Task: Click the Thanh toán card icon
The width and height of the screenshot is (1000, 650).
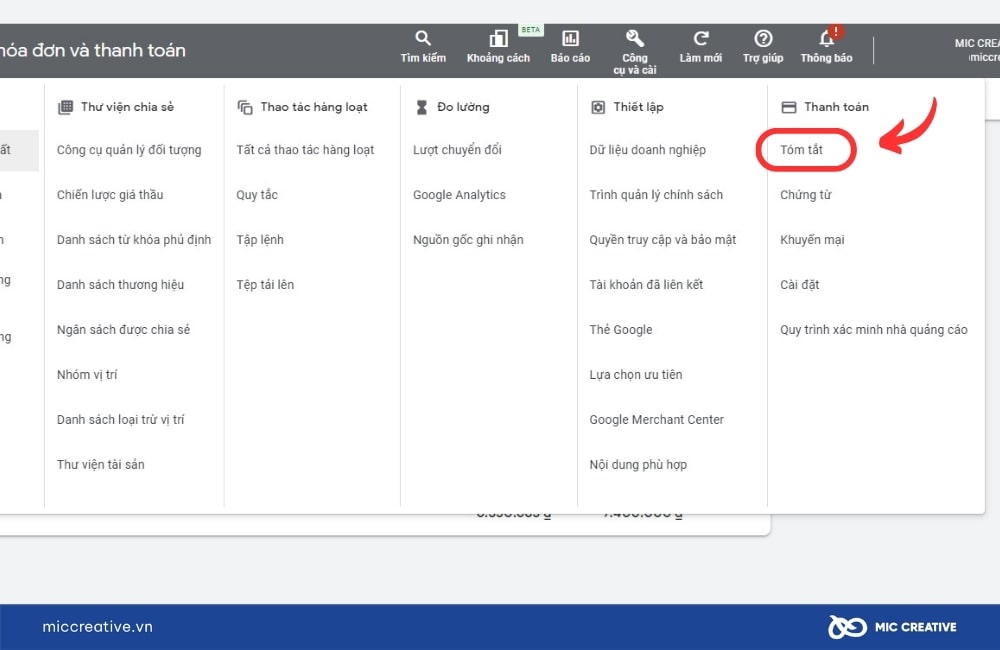Action: coord(789,107)
